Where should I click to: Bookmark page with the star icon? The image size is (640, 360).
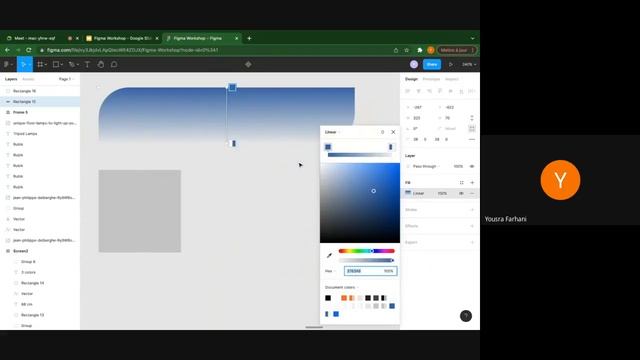click(407, 50)
